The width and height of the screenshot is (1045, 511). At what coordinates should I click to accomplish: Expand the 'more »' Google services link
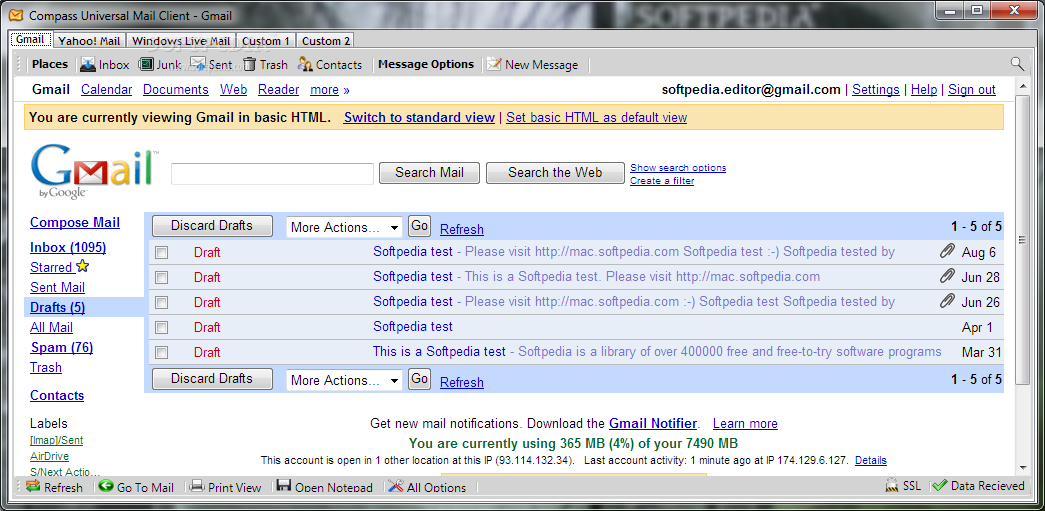(330, 89)
